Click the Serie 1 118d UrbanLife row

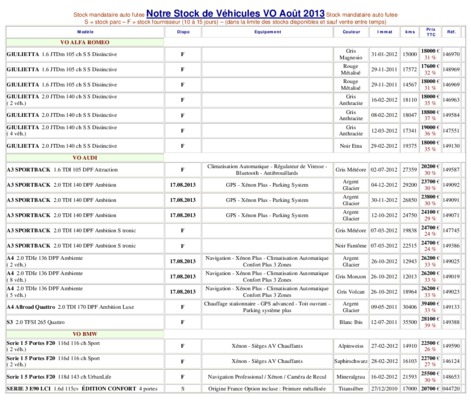(235, 377)
